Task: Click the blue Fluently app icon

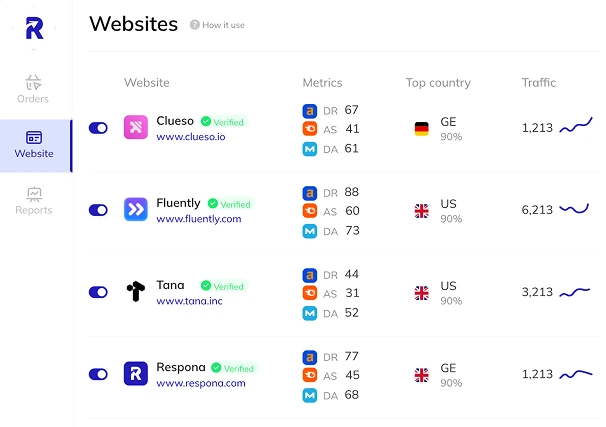Action: click(135, 209)
